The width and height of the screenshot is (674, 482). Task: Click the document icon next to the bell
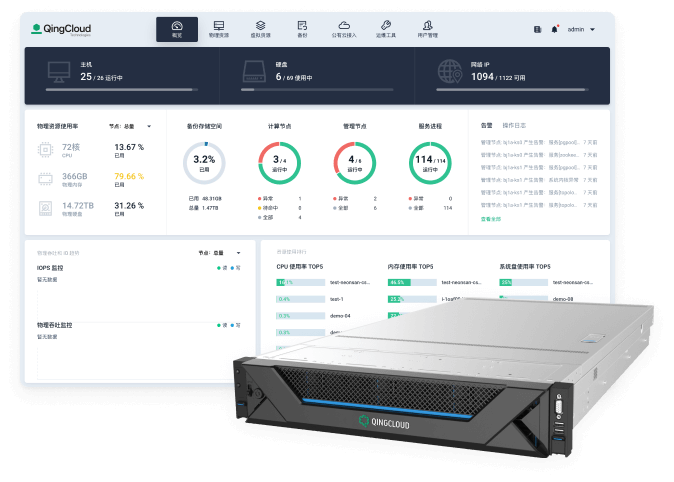[537, 29]
